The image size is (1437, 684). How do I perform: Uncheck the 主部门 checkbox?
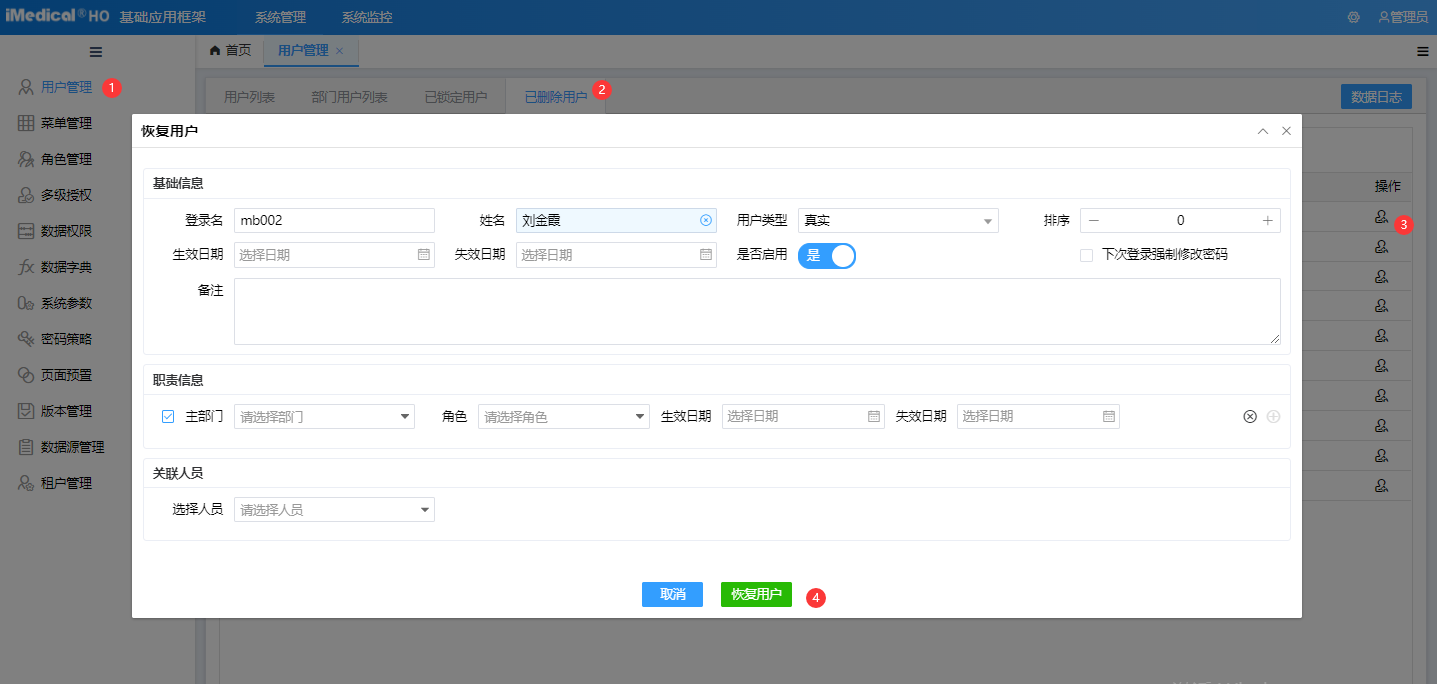(x=168, y=416)
